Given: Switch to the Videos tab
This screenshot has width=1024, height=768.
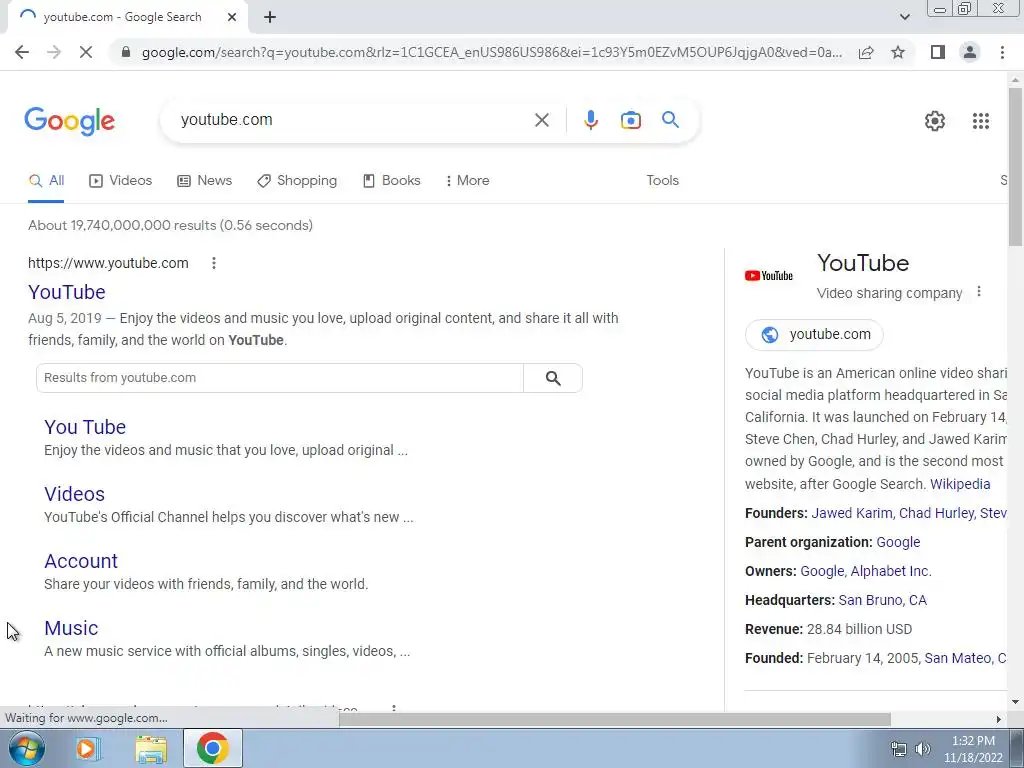Looking at the screenshot, I should click(x=121, y=181).
